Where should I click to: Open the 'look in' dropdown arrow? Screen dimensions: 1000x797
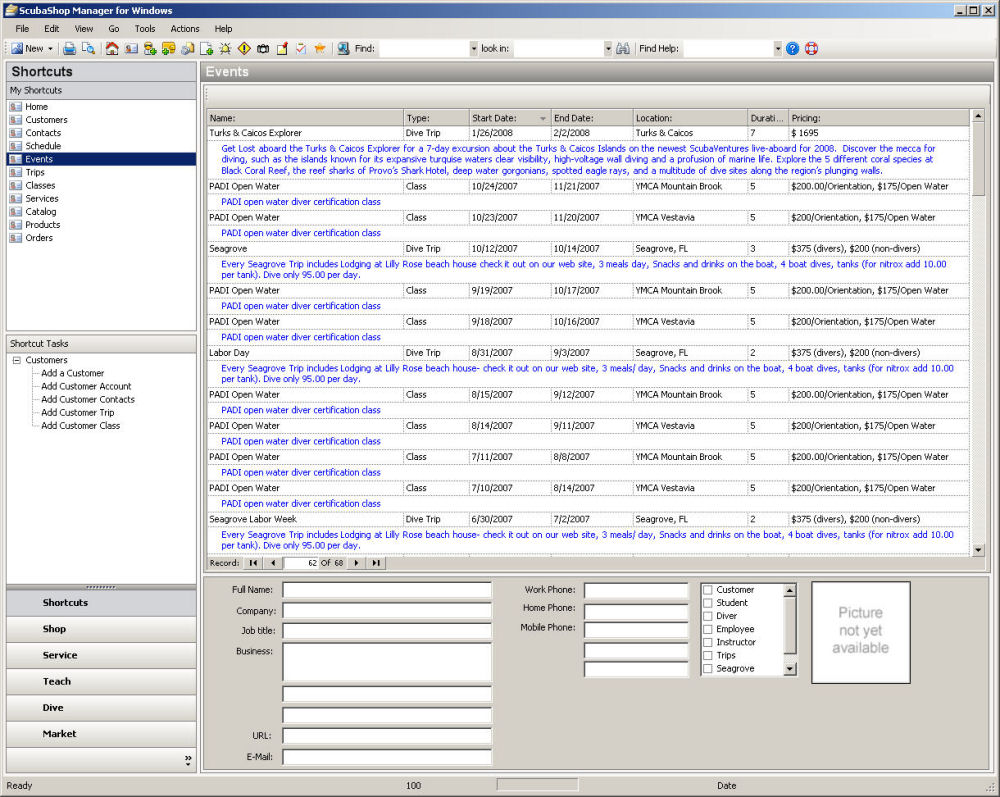pyautogui.click(x=608, y=48)
